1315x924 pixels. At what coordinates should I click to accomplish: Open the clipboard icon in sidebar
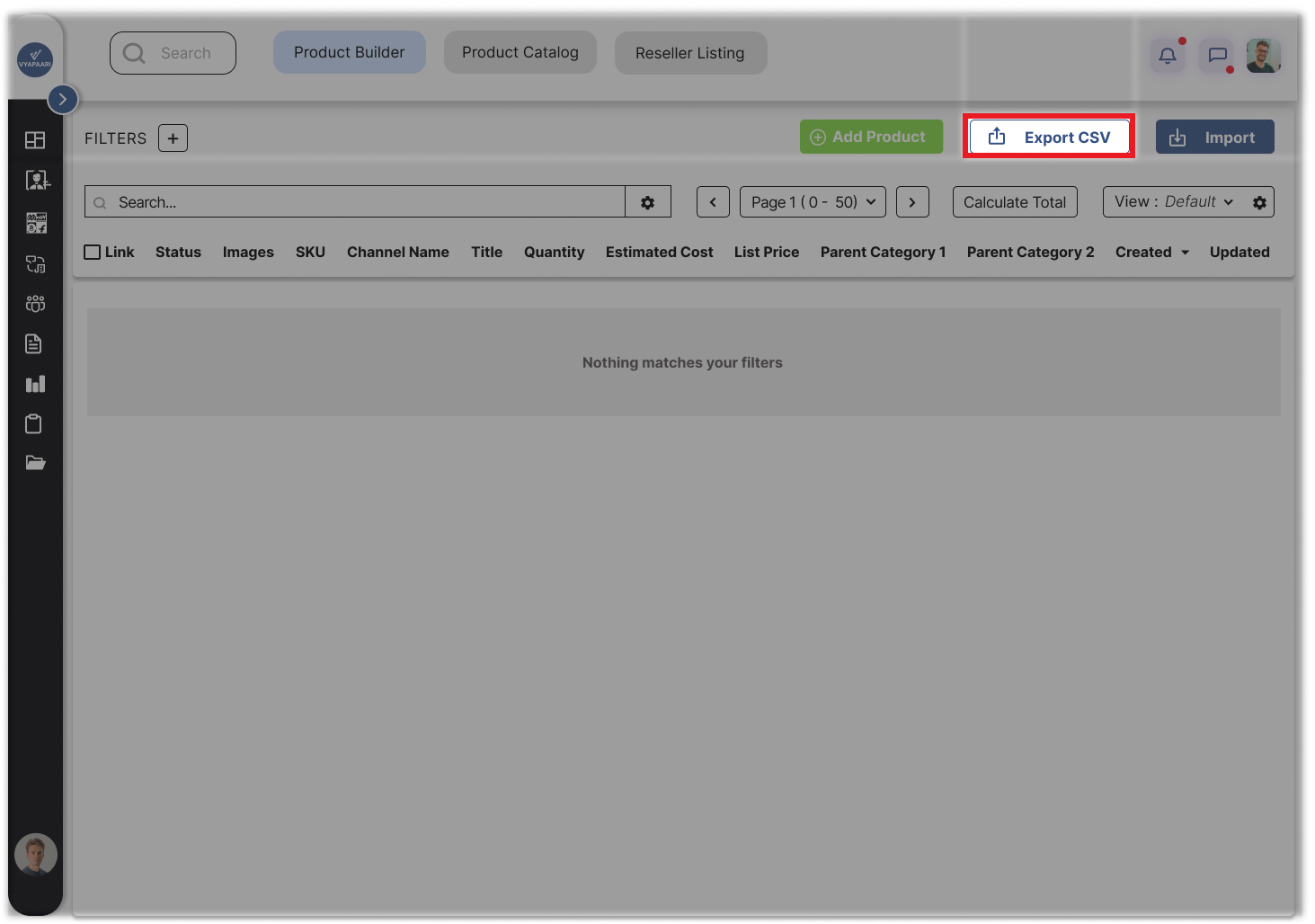[x=34, y=424]
